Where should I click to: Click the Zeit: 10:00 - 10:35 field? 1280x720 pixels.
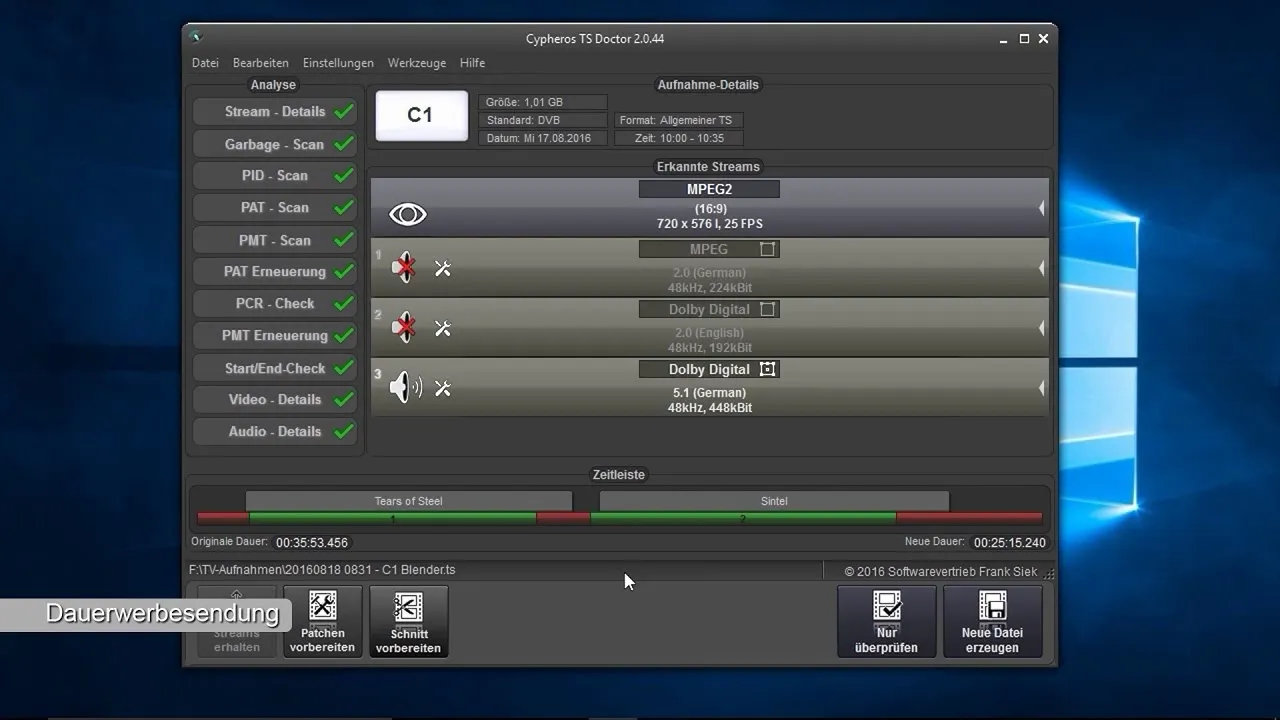tap(679, 138)
